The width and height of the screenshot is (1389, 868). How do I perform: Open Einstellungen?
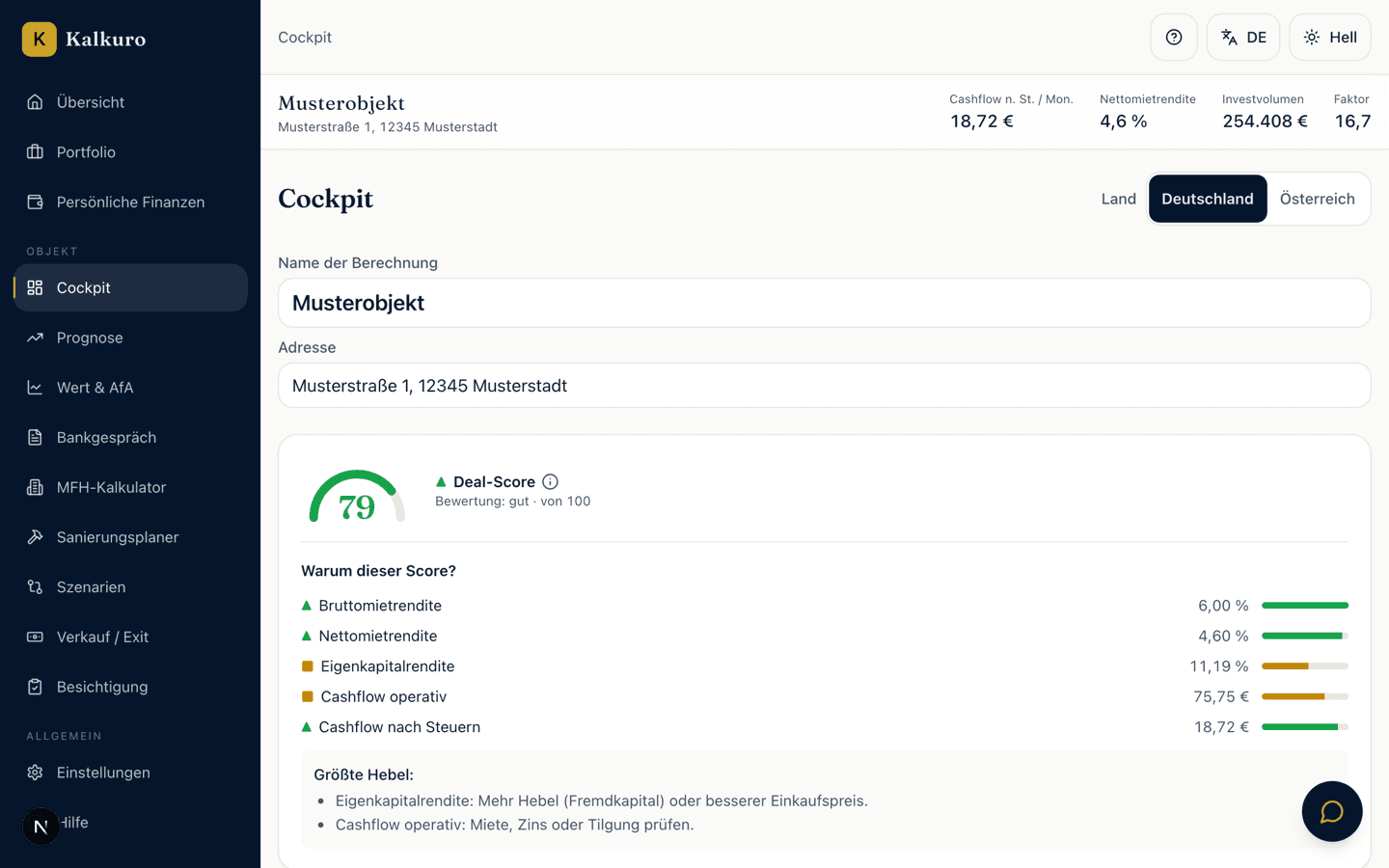coord(130,773)
